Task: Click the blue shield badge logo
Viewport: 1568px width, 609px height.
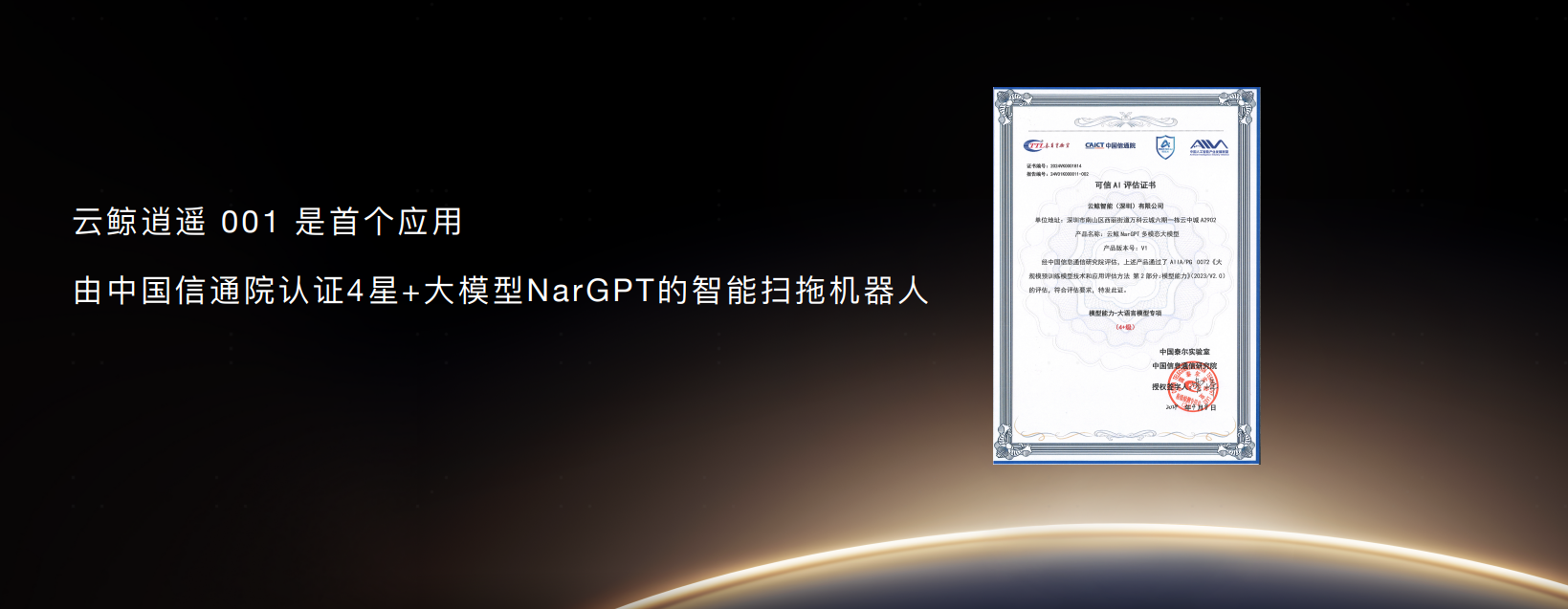Action: point(1164,146)
